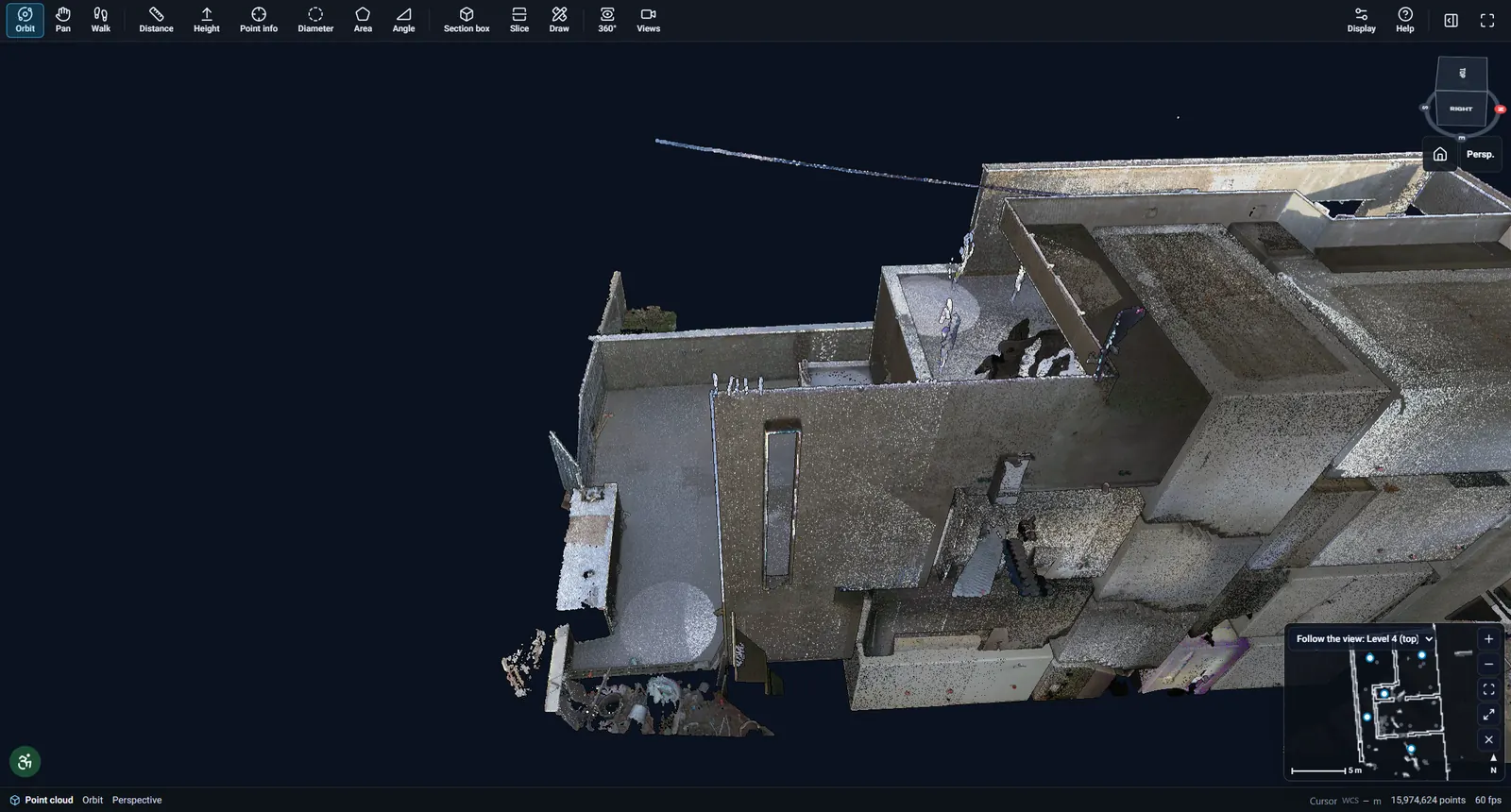Expand the minimap with diagonal arrows
The image size is (1511, 812).
[1488, 715]
